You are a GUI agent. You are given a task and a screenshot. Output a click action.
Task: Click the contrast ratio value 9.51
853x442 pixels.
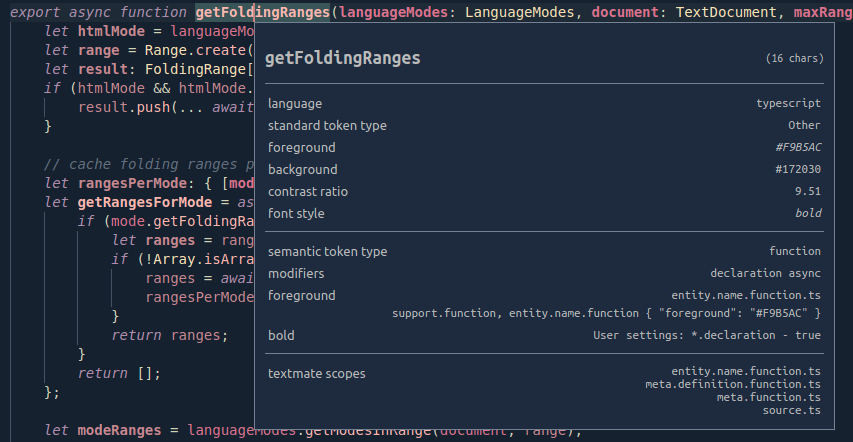808,192
